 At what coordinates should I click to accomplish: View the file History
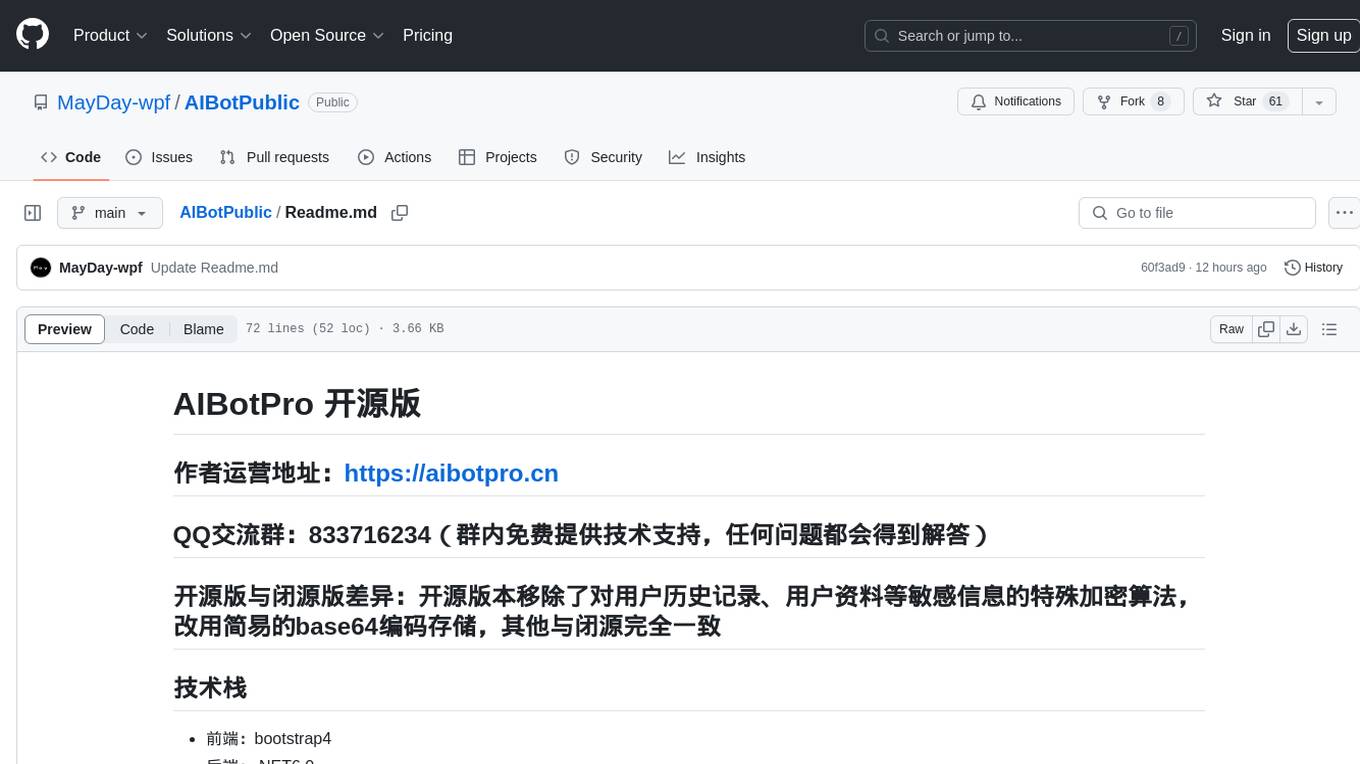(1313, 267)
